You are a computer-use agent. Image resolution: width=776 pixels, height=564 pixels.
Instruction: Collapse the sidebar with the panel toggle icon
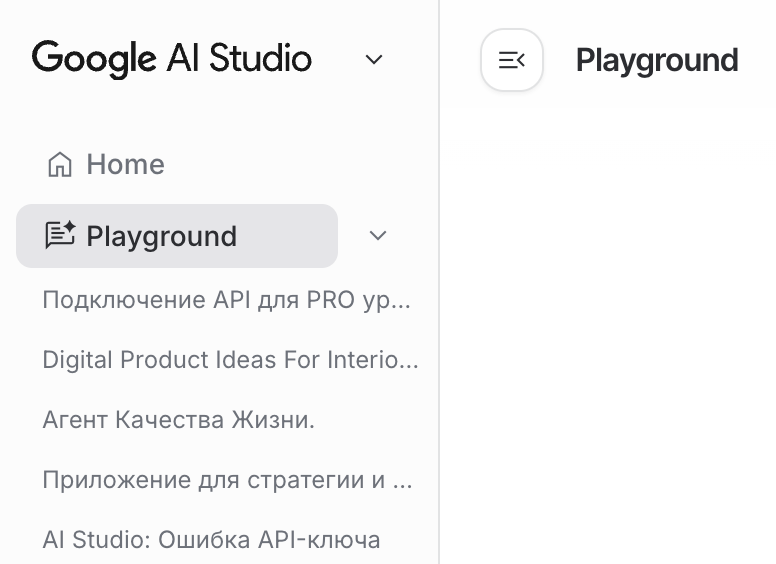511,60
